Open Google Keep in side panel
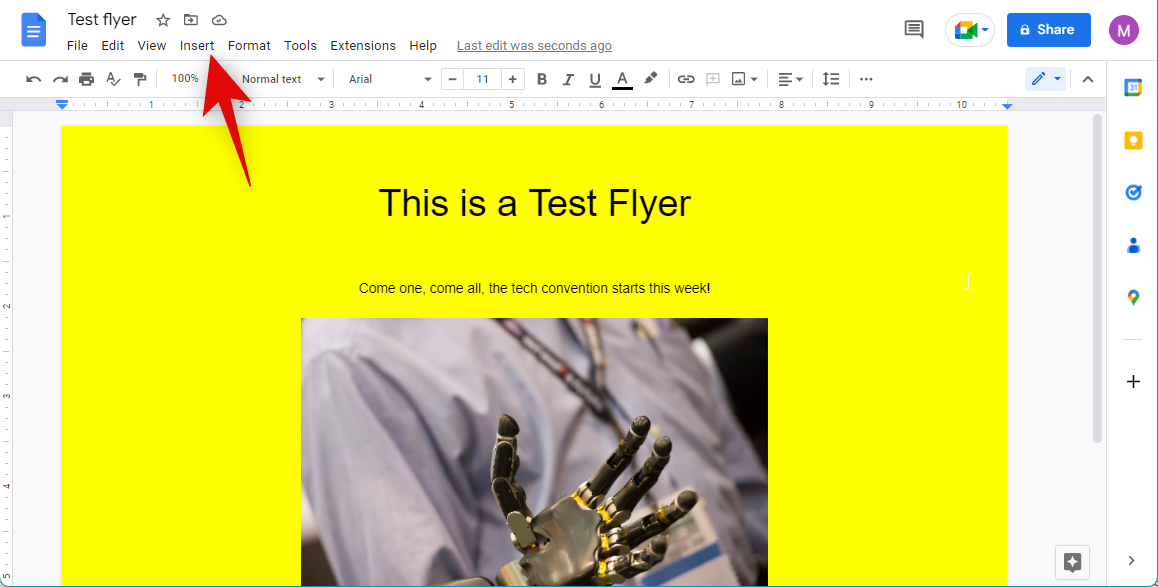Image resolution: width=1158 pixels, height=587 pixels. (x=1133, y=141)
